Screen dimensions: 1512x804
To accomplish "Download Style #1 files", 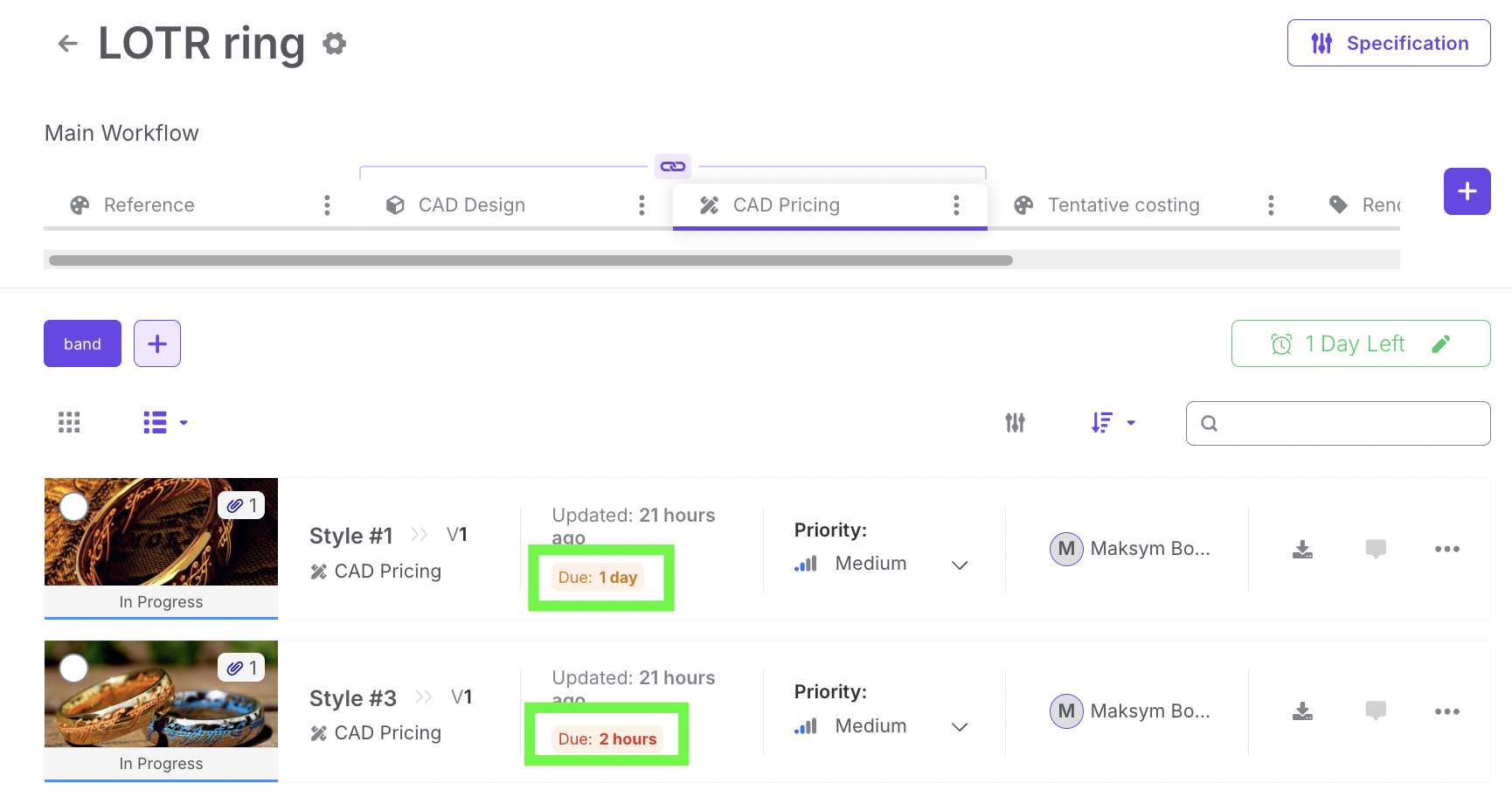I will click(x=1302, y=549).
